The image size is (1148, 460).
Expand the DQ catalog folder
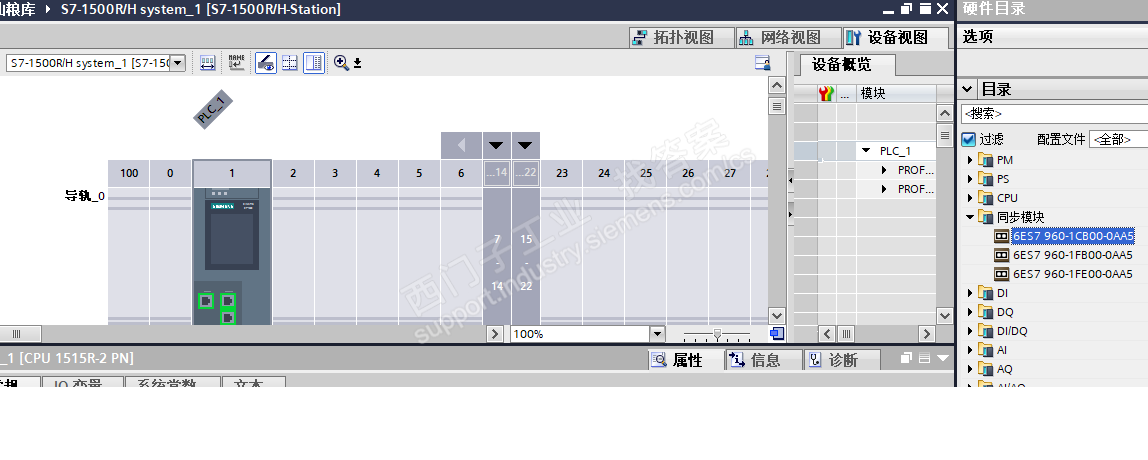[x=970, y=312]
